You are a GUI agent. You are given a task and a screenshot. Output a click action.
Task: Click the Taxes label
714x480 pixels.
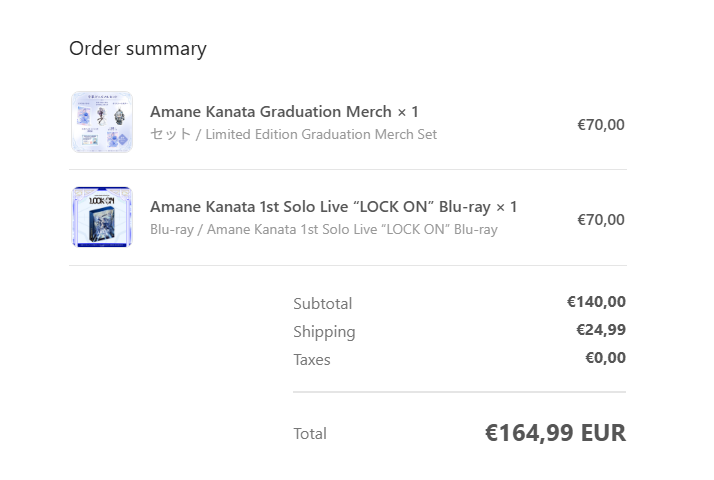click(311, 359)
